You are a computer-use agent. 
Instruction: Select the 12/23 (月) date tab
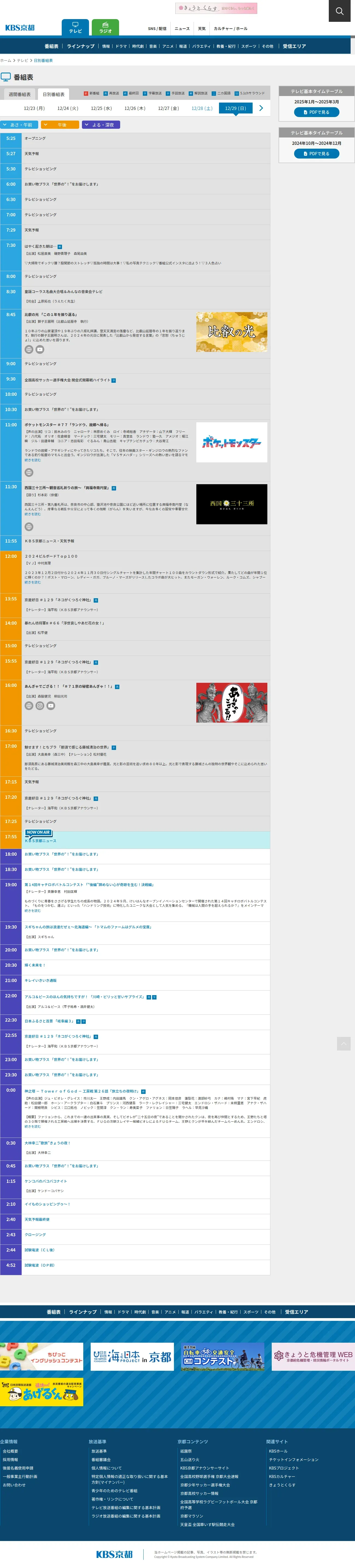(34, 108)
